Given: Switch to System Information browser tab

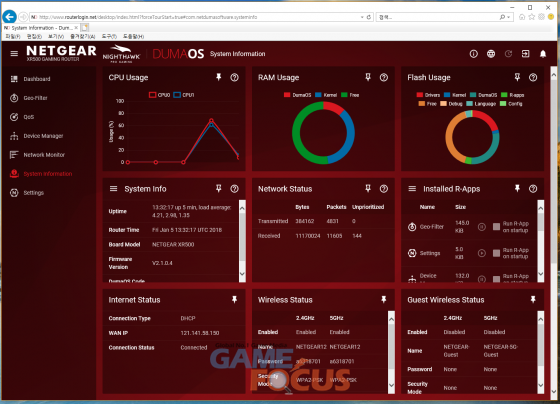Looking at the screenshot, I should point(41,28).
